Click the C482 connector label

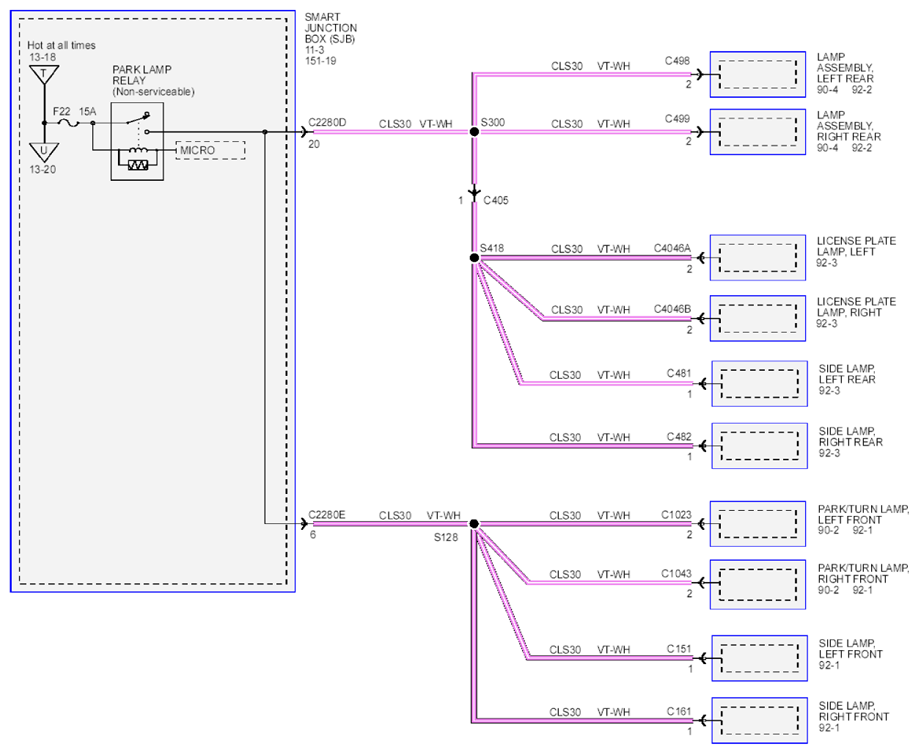click(679, 437)
